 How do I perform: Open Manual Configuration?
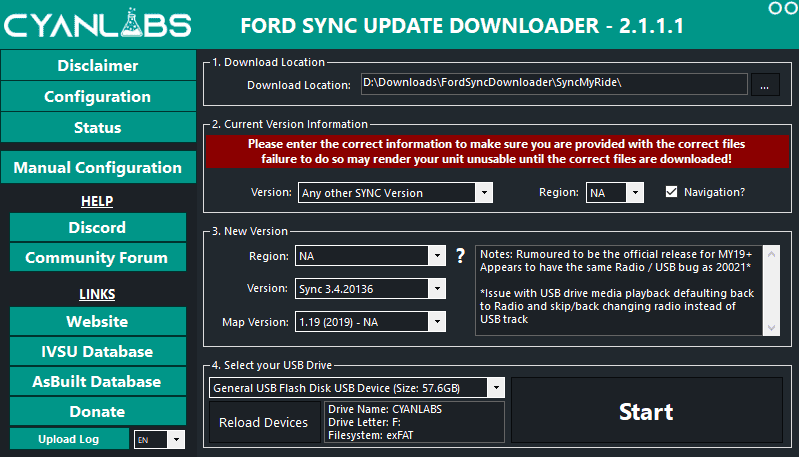[98, 167]
